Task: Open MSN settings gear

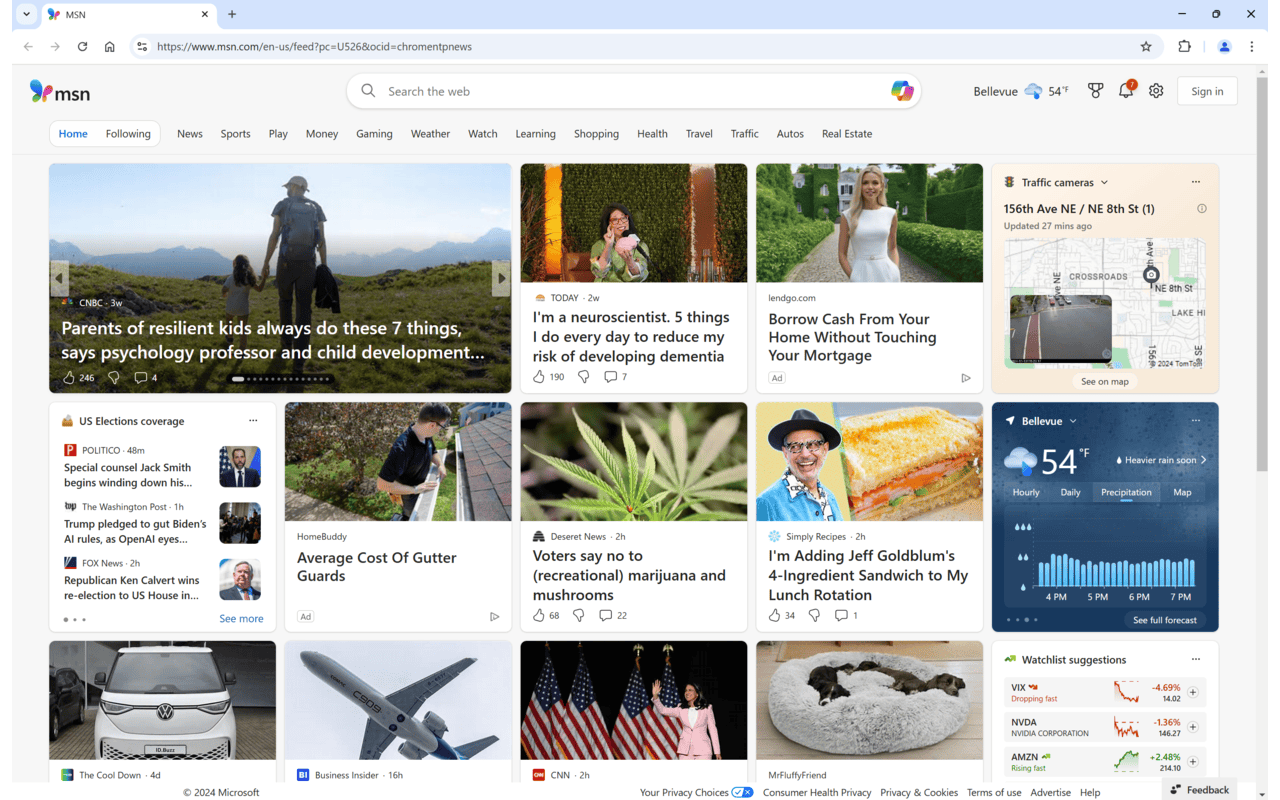Action: 1155,90
